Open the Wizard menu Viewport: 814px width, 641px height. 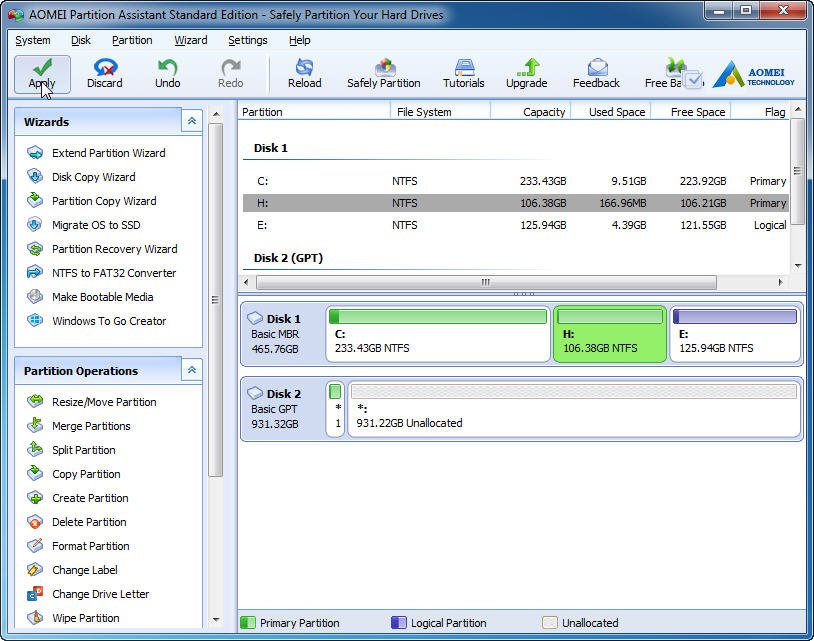[x=190, y=40]
